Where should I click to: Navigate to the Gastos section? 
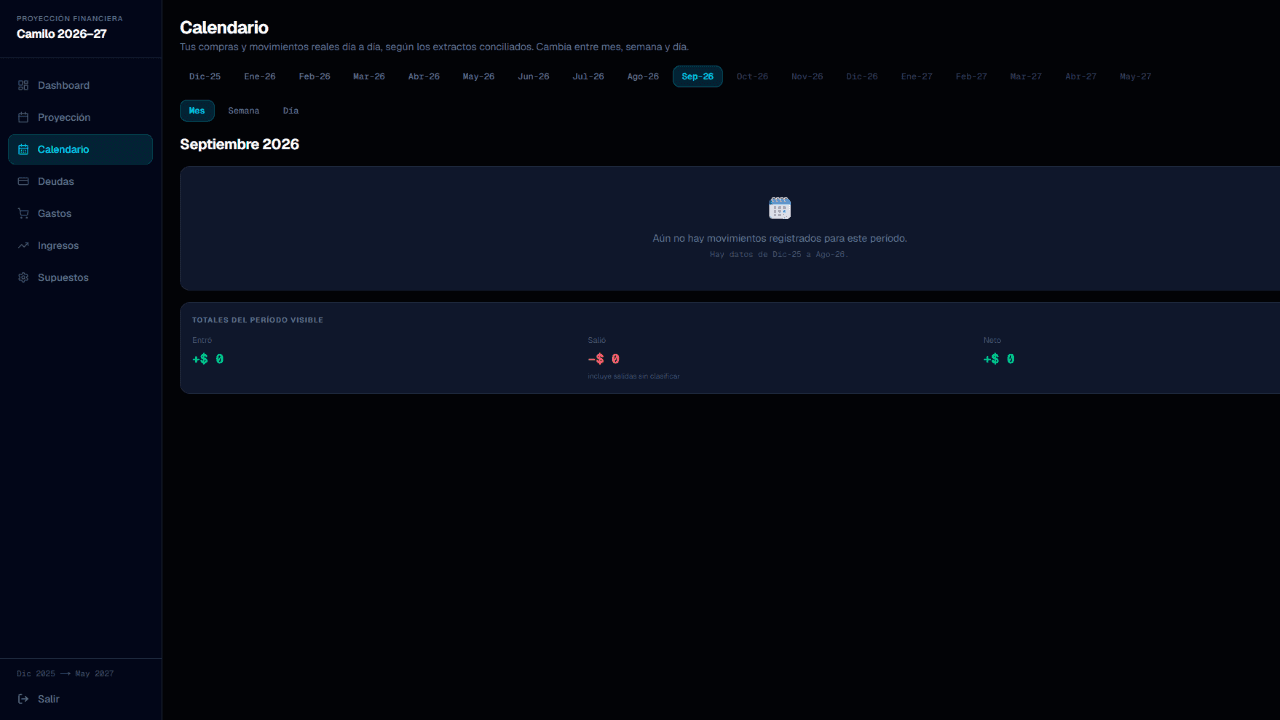pyautogui.click(x=80, y=213)
